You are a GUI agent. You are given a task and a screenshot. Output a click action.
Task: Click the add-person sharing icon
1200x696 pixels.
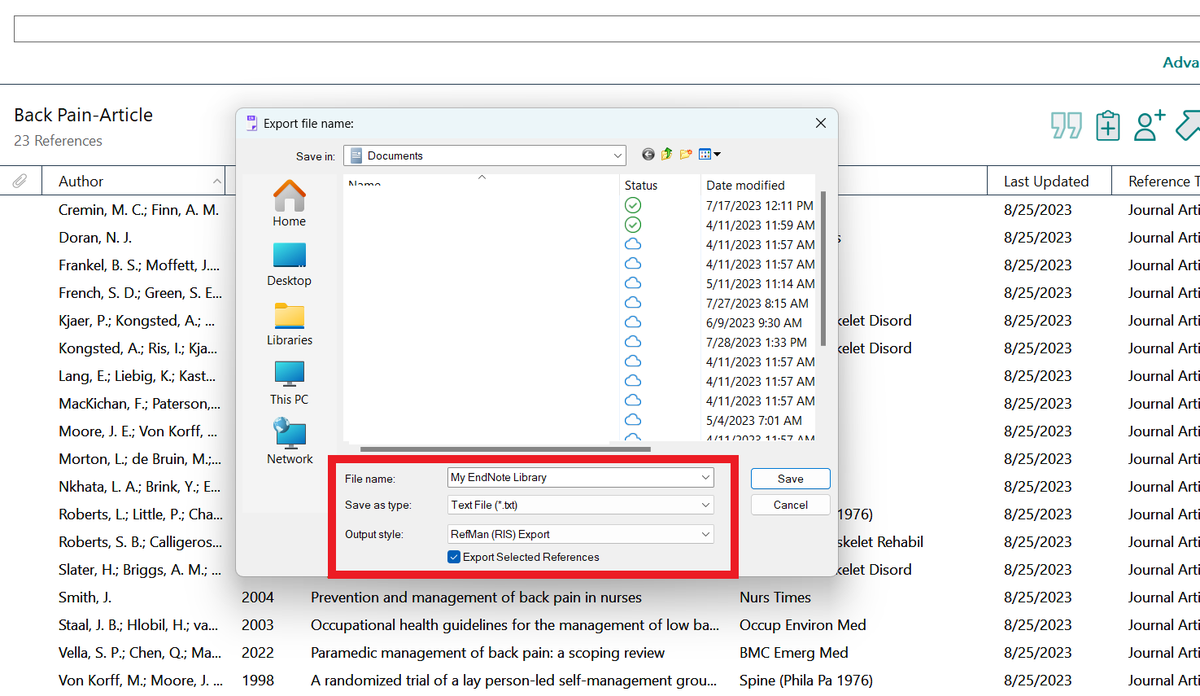1148,126
